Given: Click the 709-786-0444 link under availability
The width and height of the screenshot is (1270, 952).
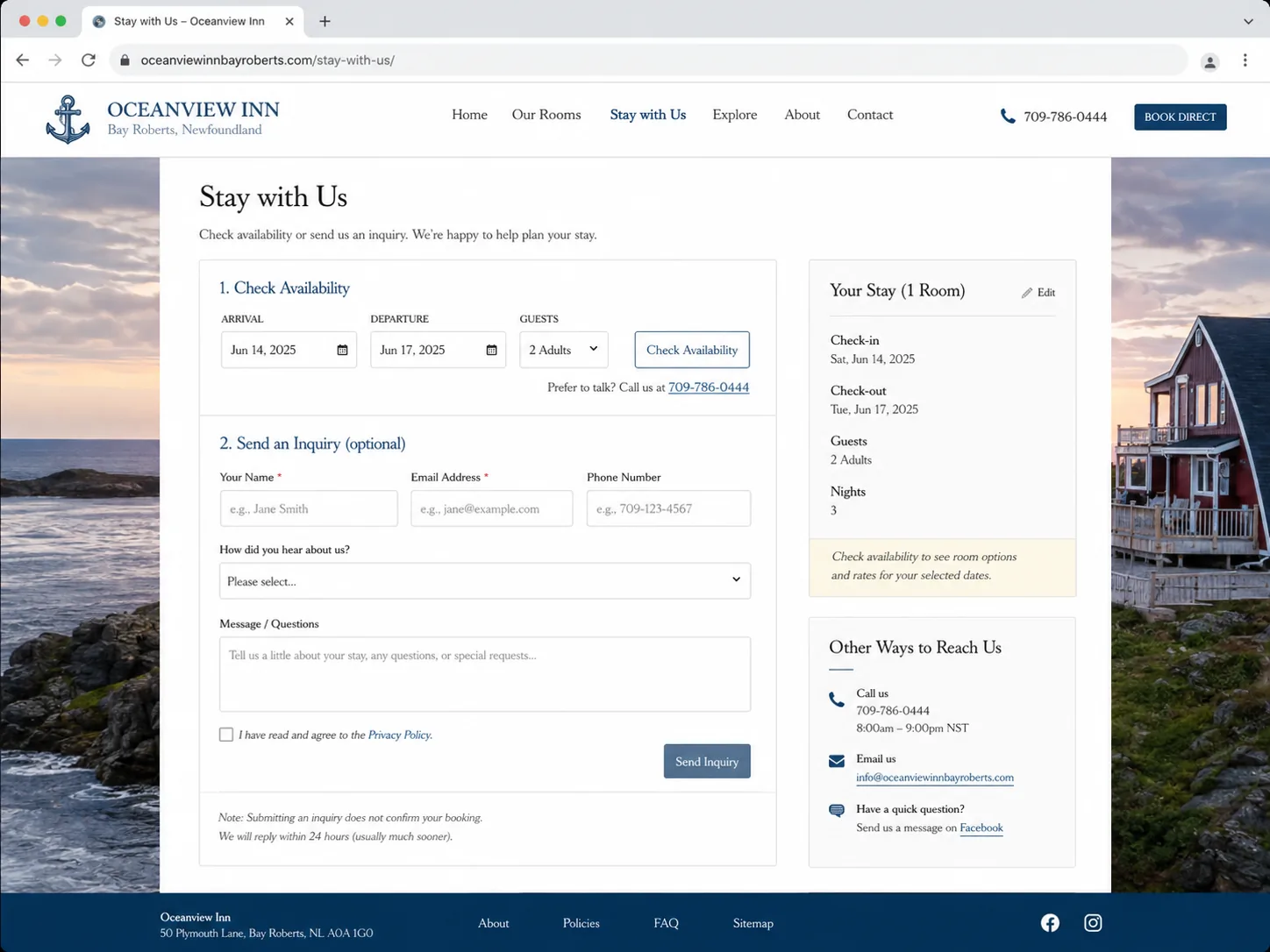Looking at the screenshot, I should click(x=709, y=387).
